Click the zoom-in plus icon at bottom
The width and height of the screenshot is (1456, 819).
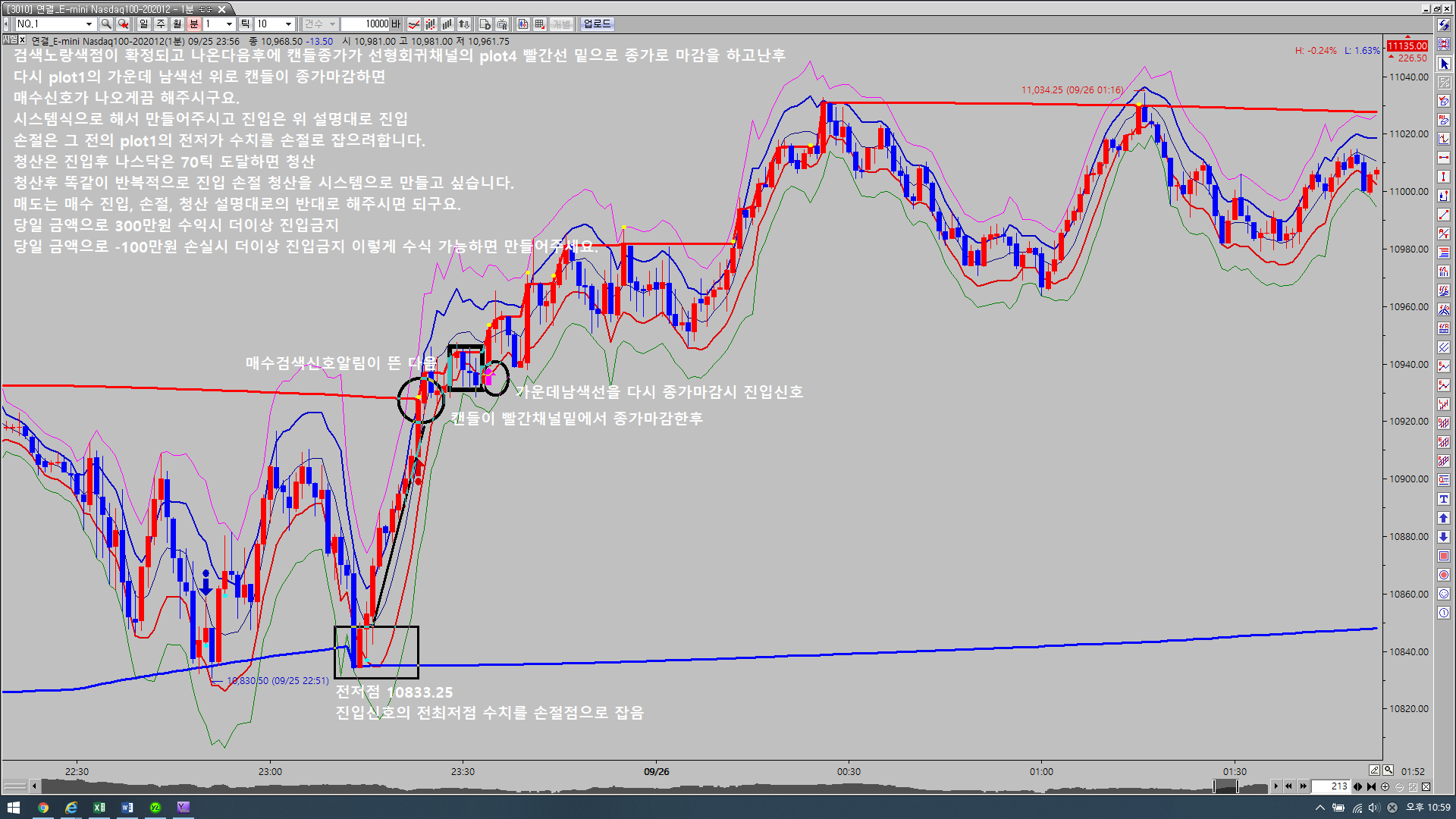pyautogui.click(x=1385, y=787)
